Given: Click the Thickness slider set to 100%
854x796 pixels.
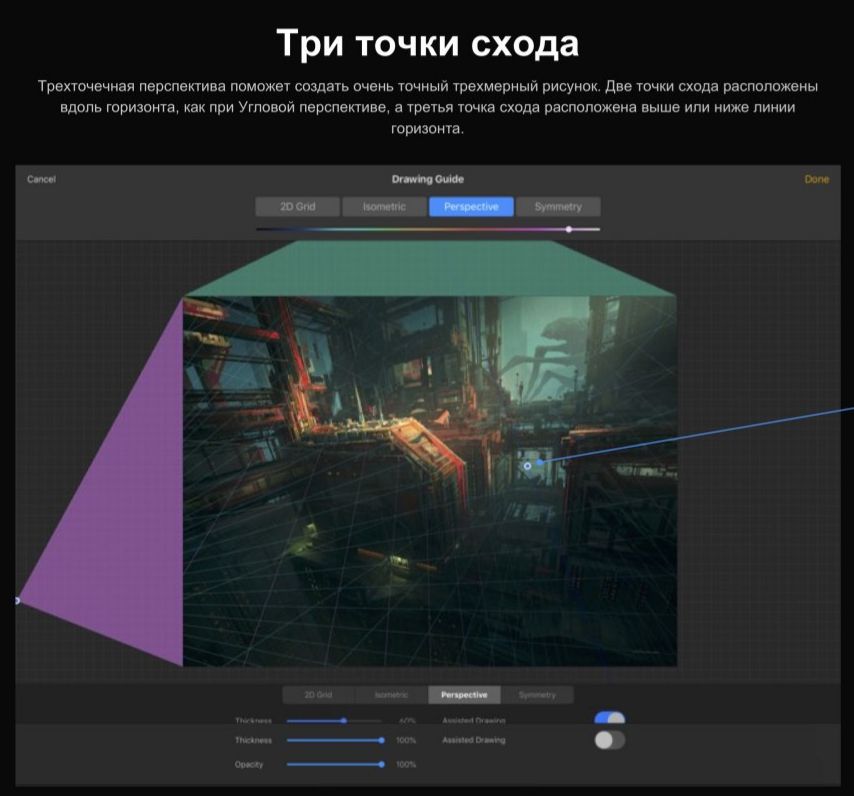Looking at the screenshot, I should tap(335, 740).
